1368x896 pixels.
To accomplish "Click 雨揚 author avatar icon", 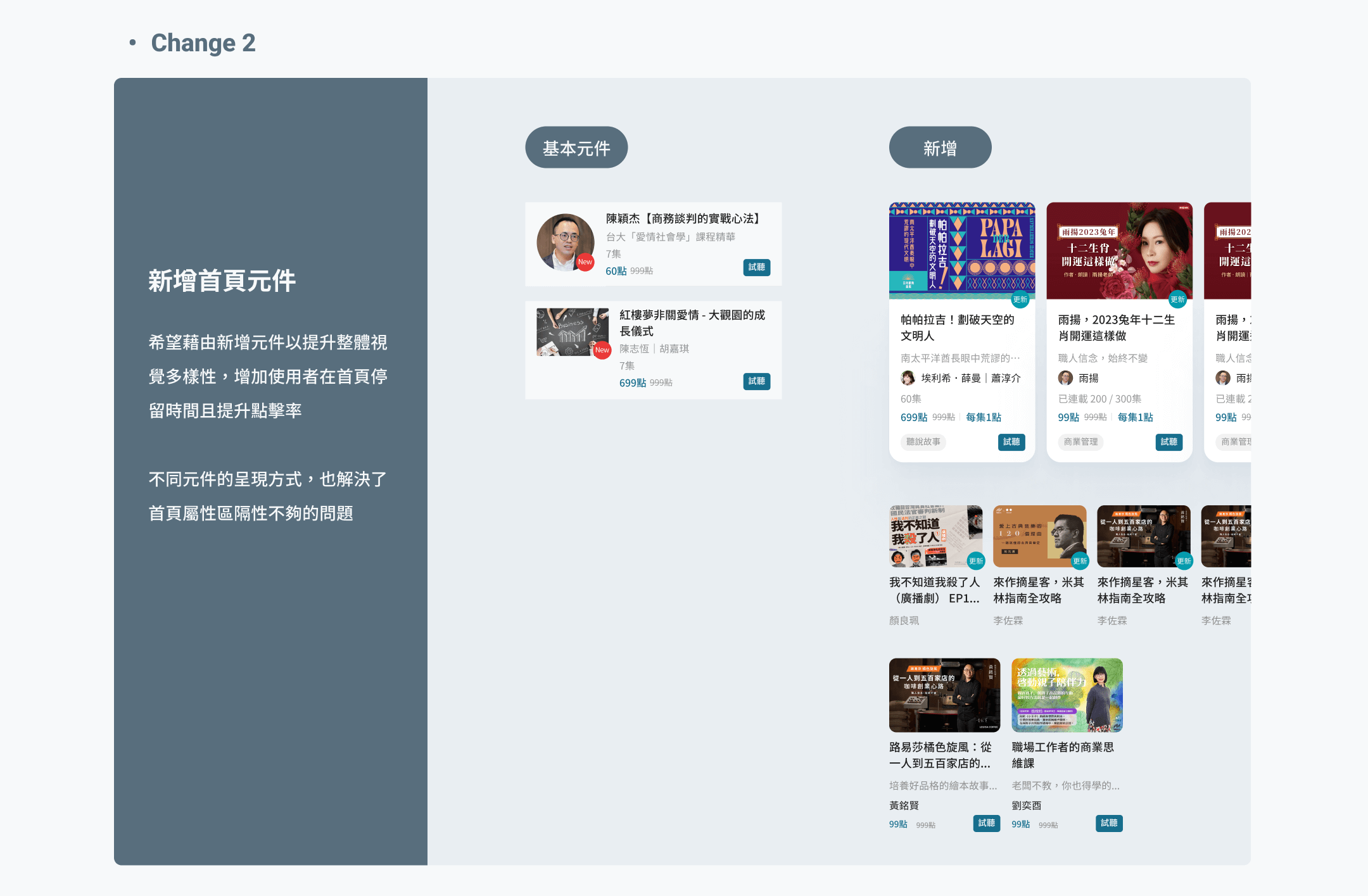I will [1065, 378].
